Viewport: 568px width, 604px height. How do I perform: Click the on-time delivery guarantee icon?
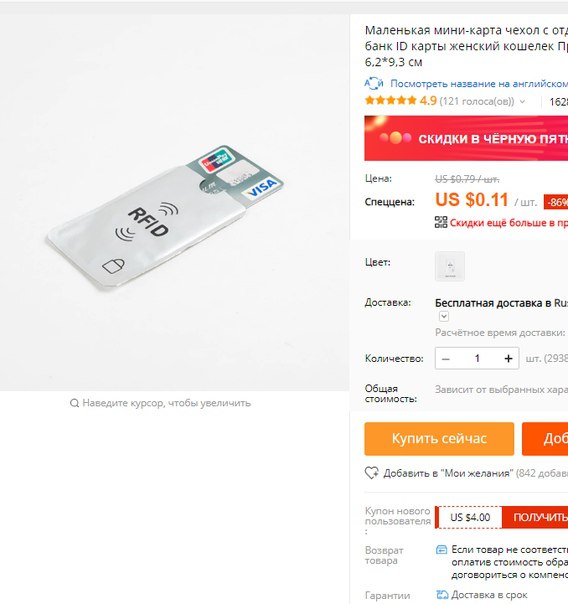click(x=442, y=595)
